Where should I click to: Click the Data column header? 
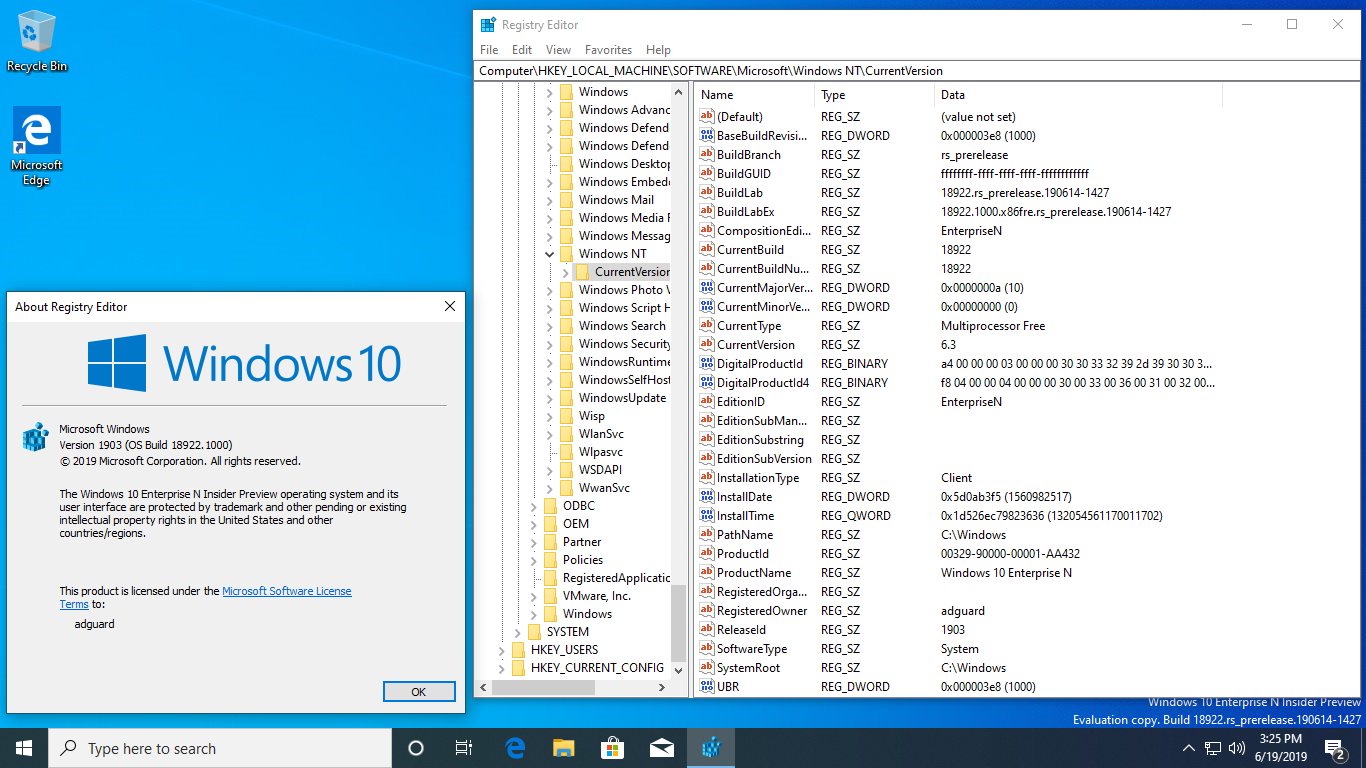pos(1078,95)
